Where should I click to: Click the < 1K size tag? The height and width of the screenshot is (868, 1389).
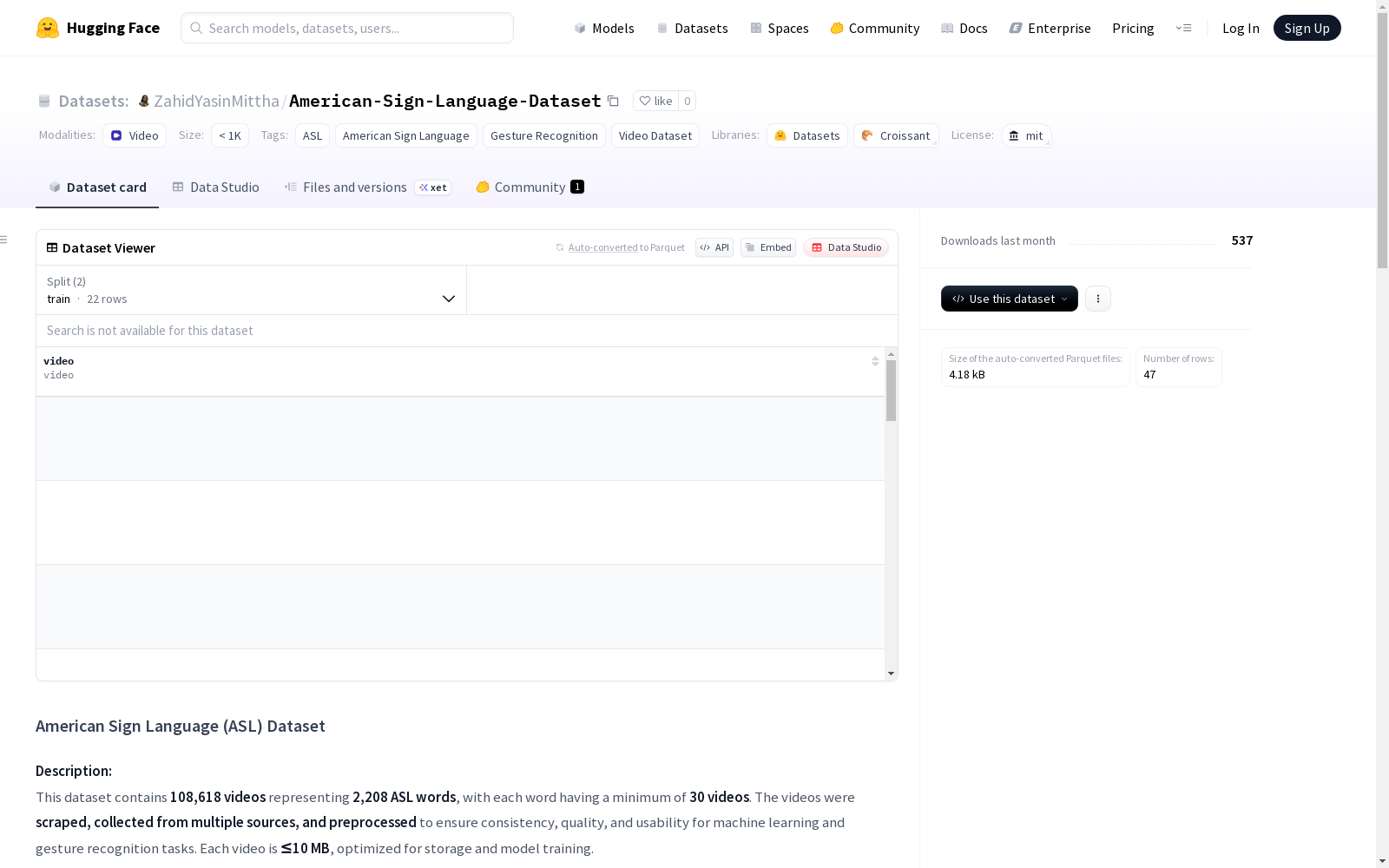click(230, 135)
